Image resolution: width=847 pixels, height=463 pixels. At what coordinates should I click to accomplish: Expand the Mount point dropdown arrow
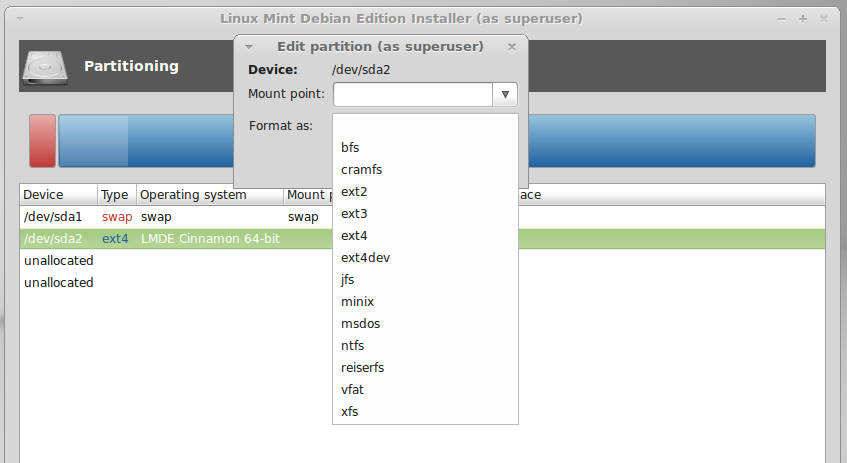[x=505, y=95]
